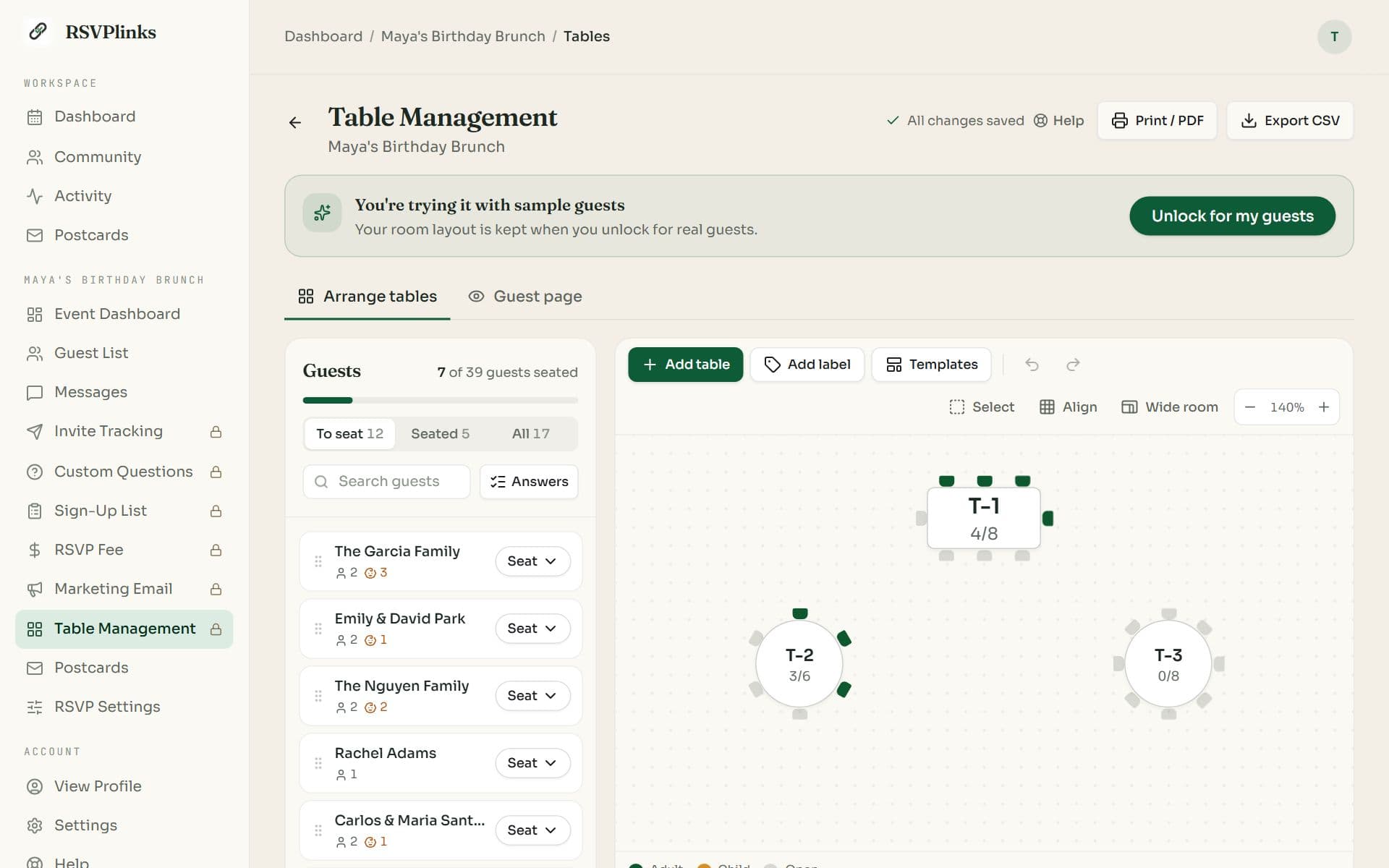Open Seat dropdown for The Garcia Family

point(532,561)
